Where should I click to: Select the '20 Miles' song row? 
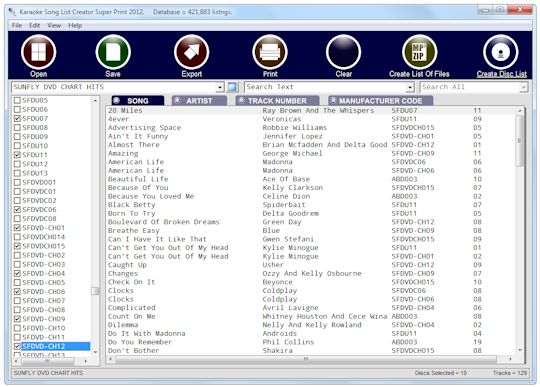tap(311, 111)
